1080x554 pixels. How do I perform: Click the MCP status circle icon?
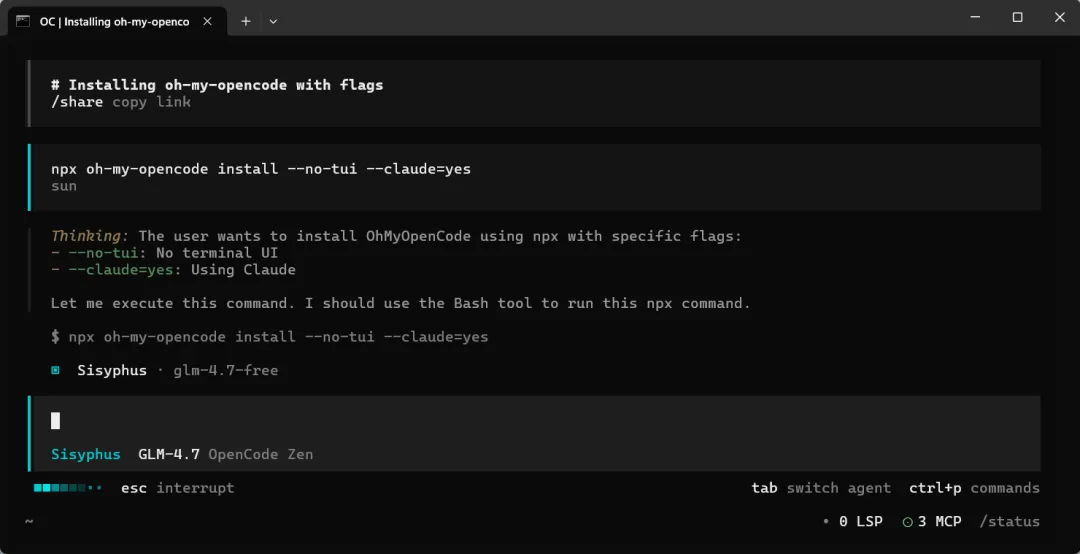(x=907, y=521)
